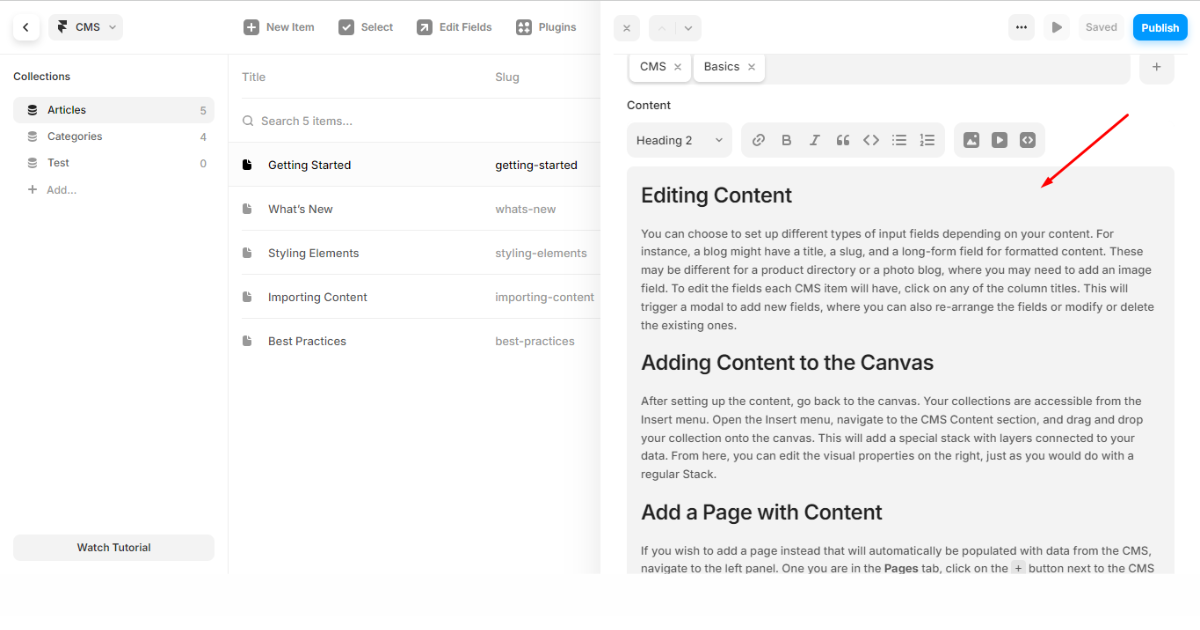Insert a link with link icon
The height and width of the screenshot is (630, 1200).
pyautogui.click(x=758, y=140)
